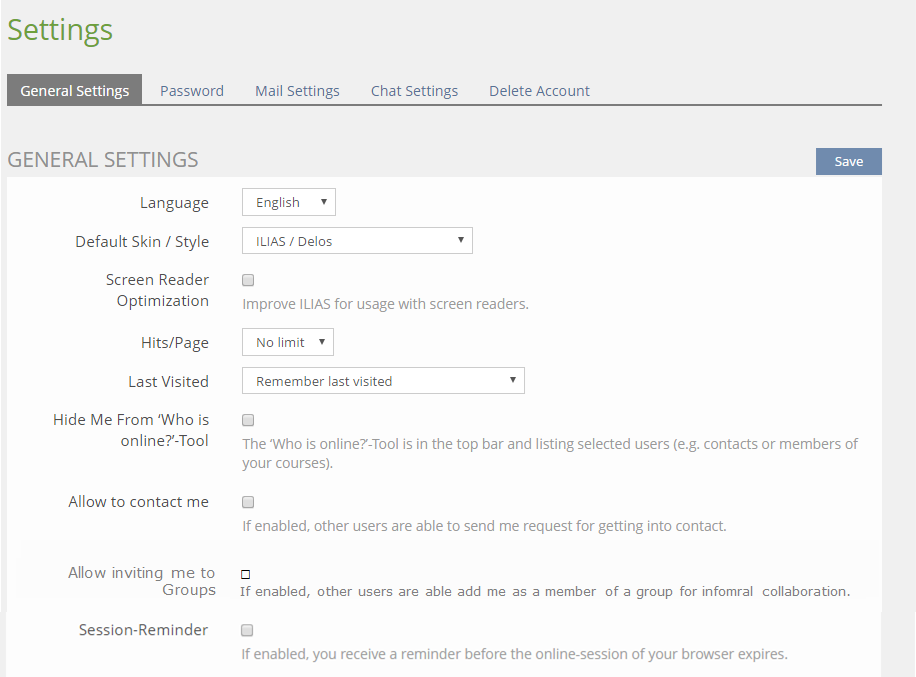
Task: Select the Delete Account tab
Action: pos(539,91)
